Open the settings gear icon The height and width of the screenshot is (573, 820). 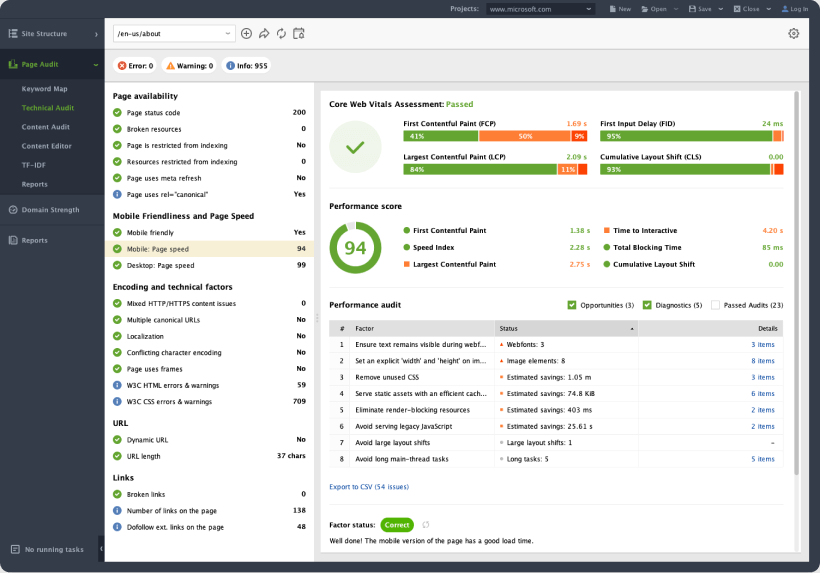pyautogui.click(x=793, y=34)
